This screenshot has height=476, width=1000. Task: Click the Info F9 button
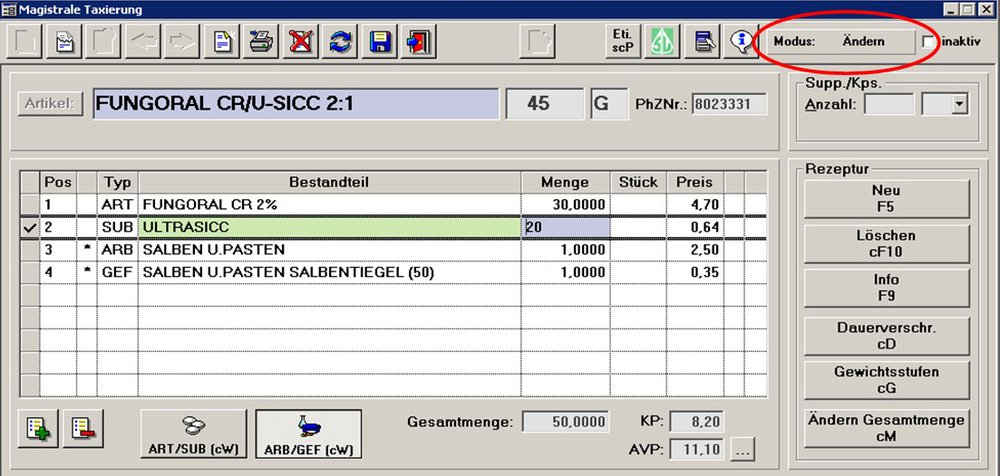[x=886, y=288]
